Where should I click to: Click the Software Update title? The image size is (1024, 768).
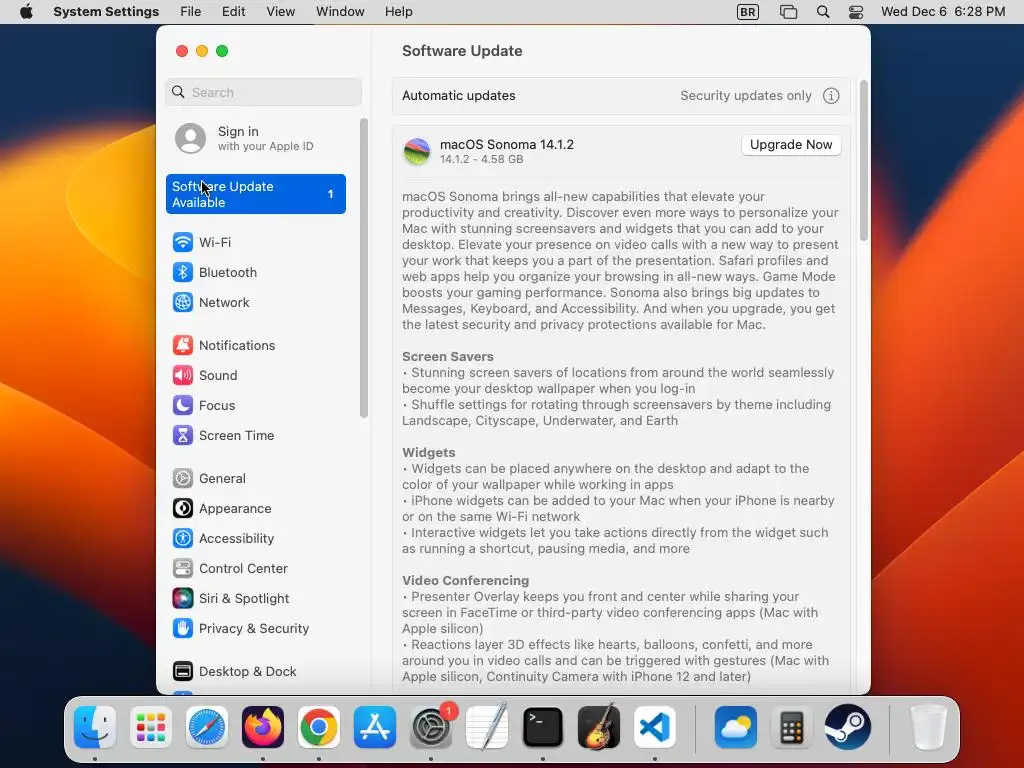(462, 51)
